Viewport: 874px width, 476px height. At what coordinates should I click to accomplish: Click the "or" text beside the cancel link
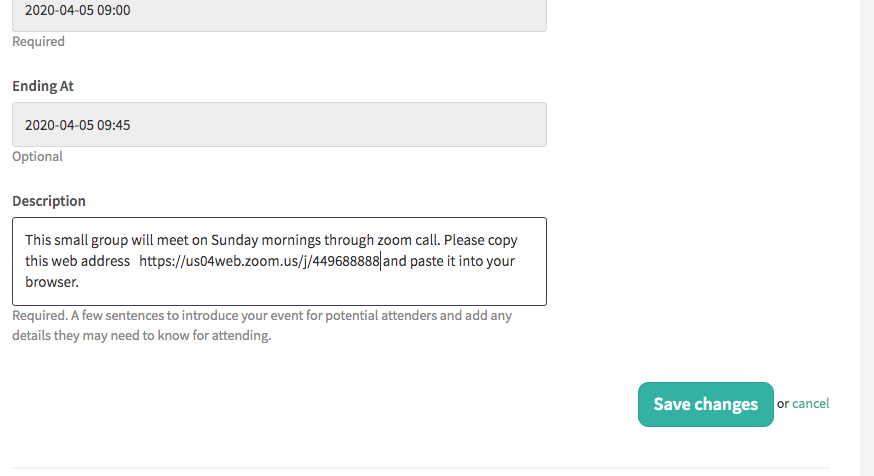point(783,404)
